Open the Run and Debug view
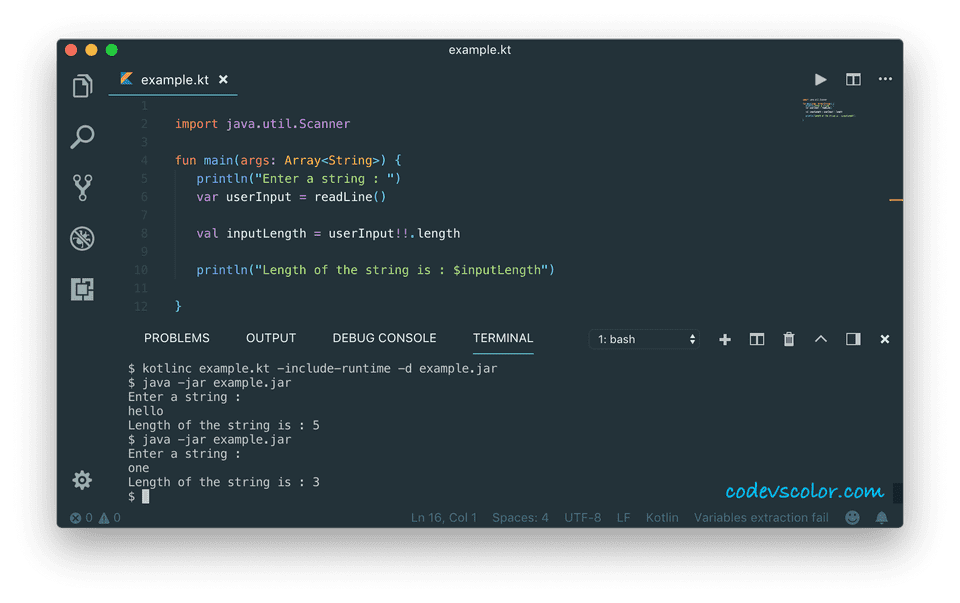The image size is (960, 603). (82, 238)
